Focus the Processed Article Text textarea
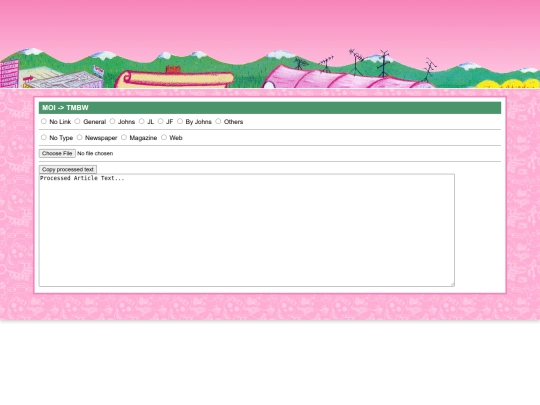 pos(247,230)
